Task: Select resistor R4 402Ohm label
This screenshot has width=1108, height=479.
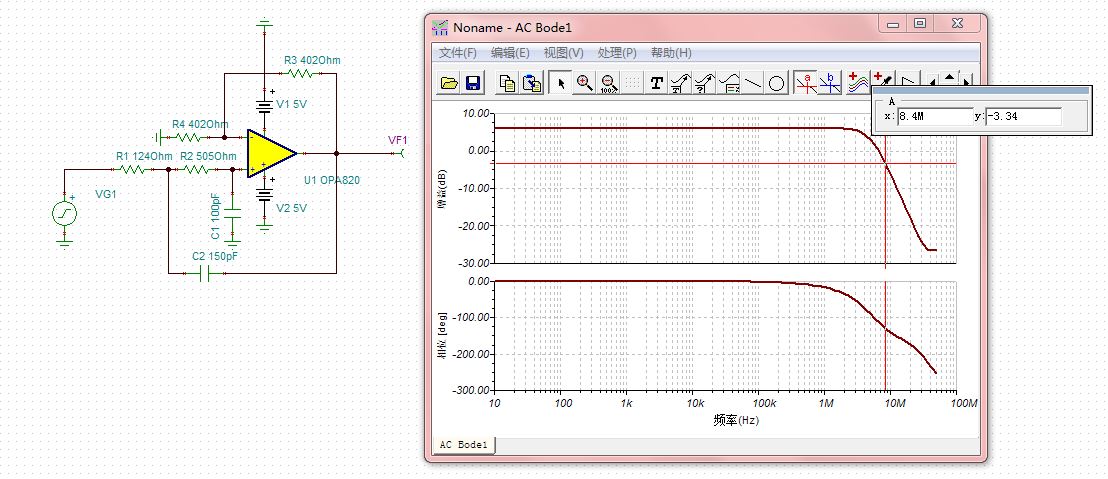Action: (x=200, y=124)
